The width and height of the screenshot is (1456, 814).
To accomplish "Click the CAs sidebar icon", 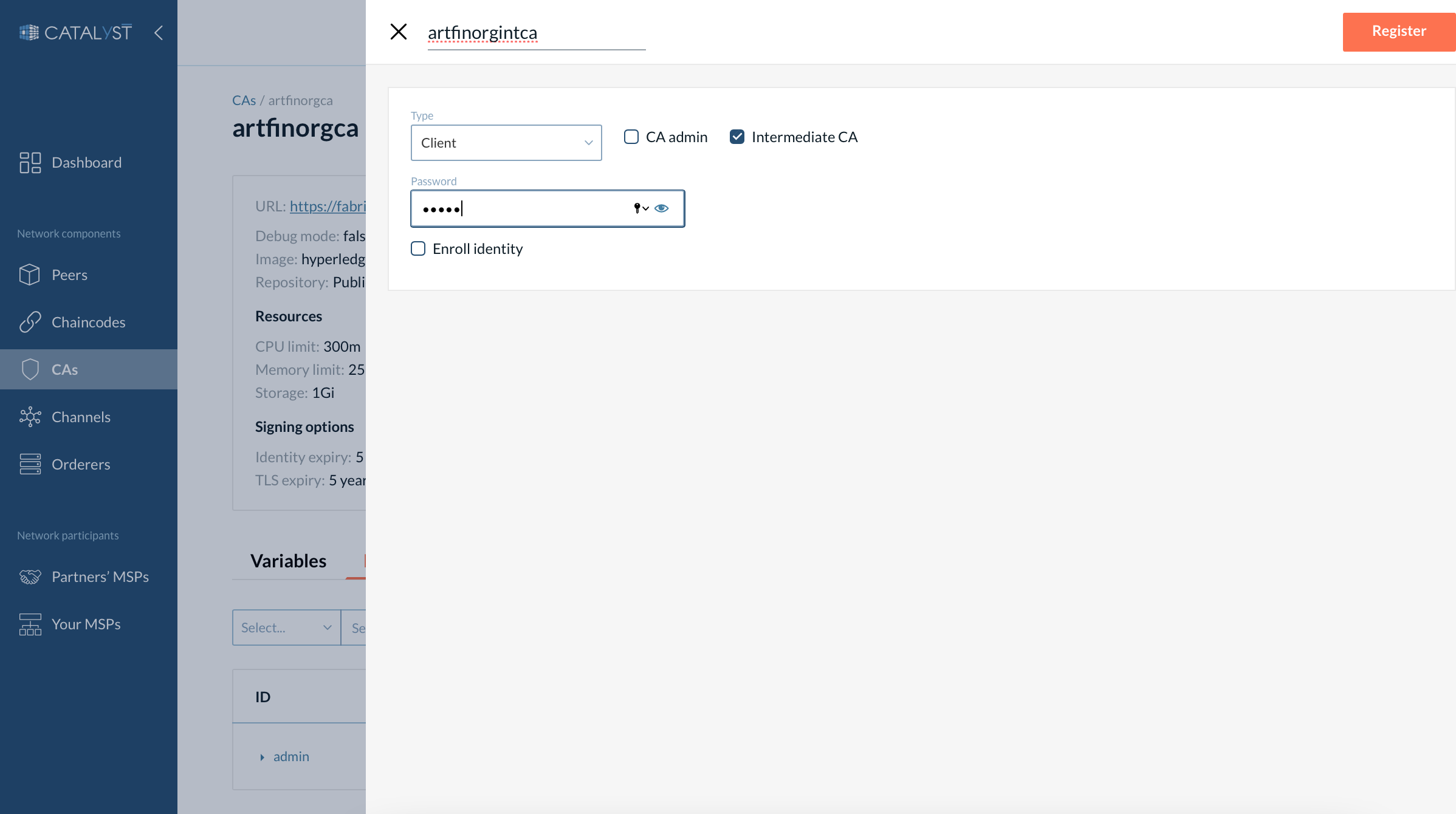I will pos(30,369).
